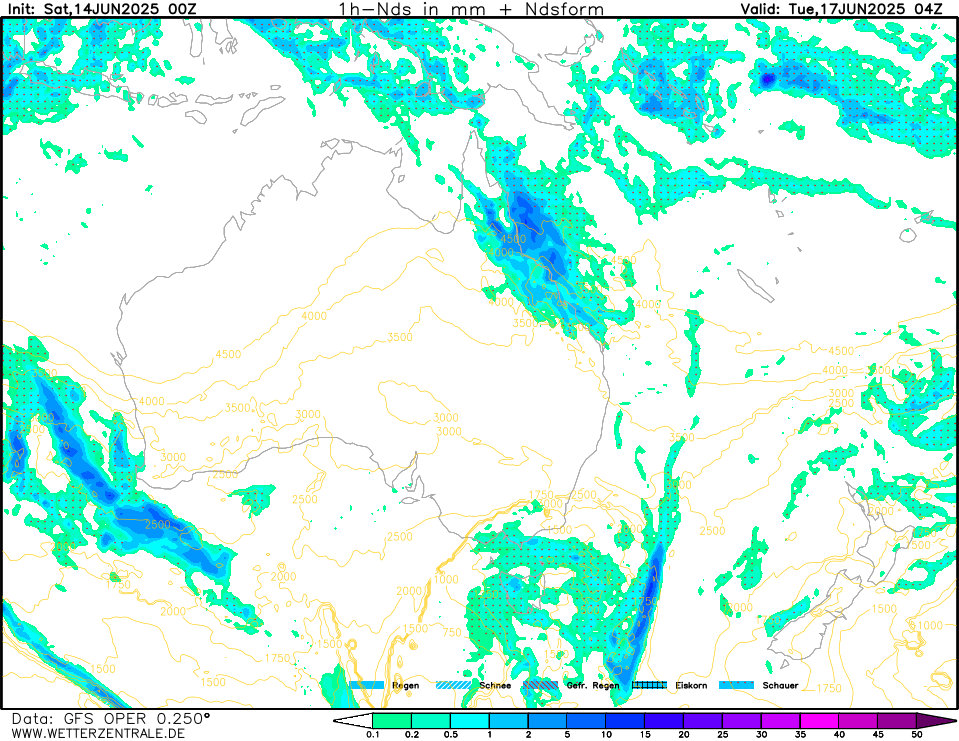Image resolution: width=959 pixels, height=741 pixels.
Task: Click the 'Schauer' legend label
Action: pyautogui.click(x=780, y=685)
